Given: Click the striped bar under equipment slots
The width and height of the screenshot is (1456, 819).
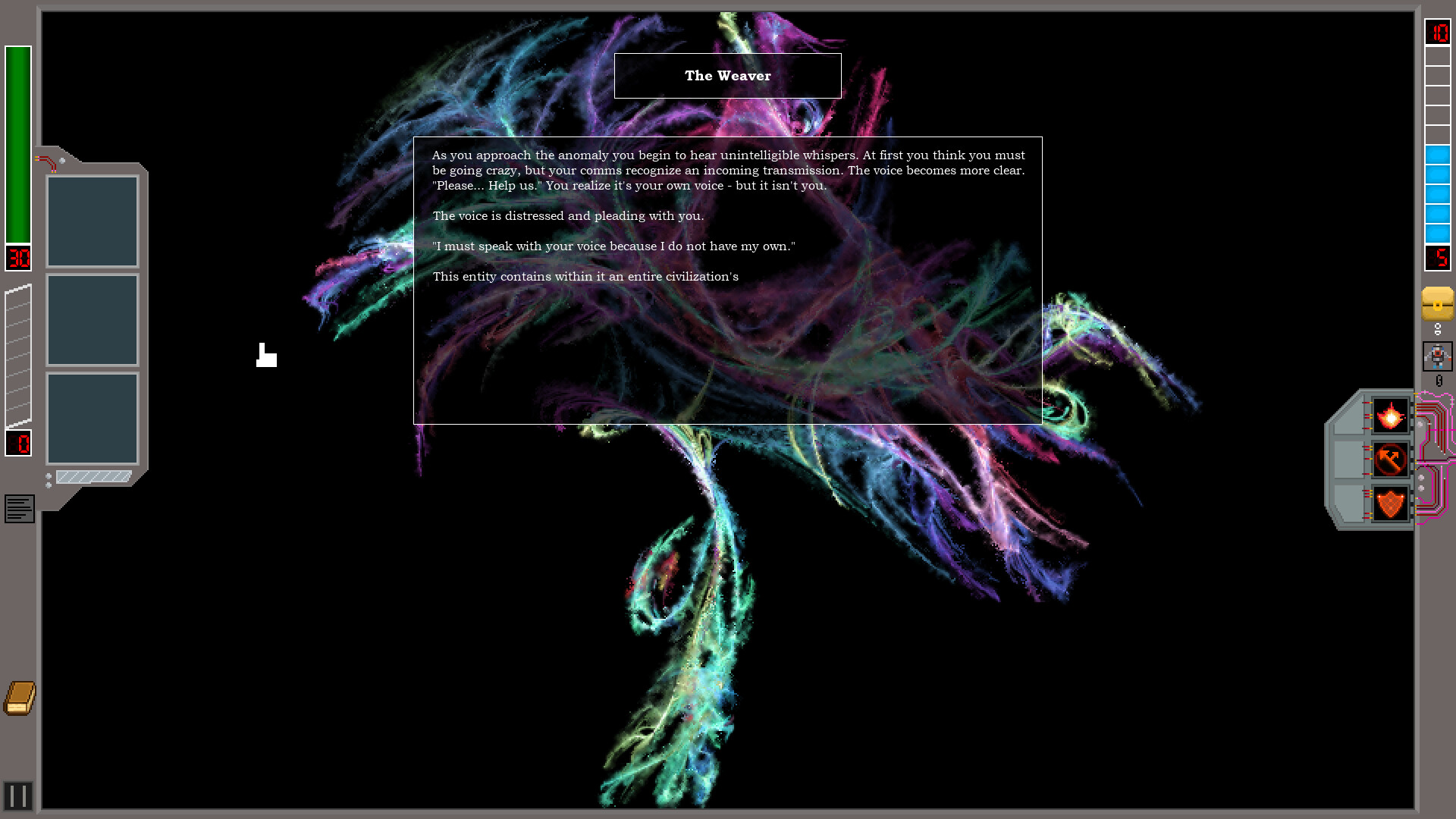Looking at the screenshot, I should (x=94, y=477).
